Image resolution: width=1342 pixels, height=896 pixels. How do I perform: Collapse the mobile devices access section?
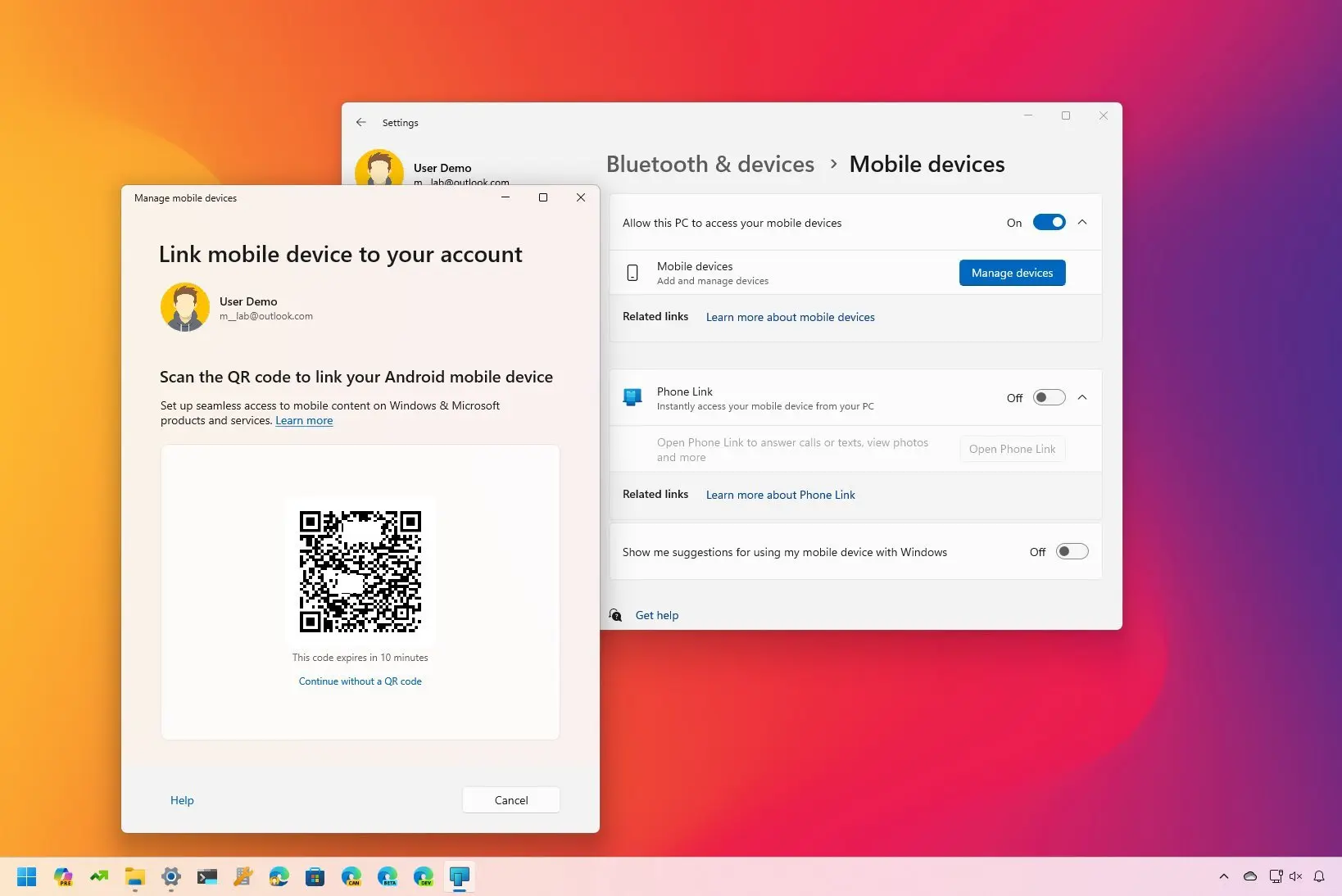1082,222
